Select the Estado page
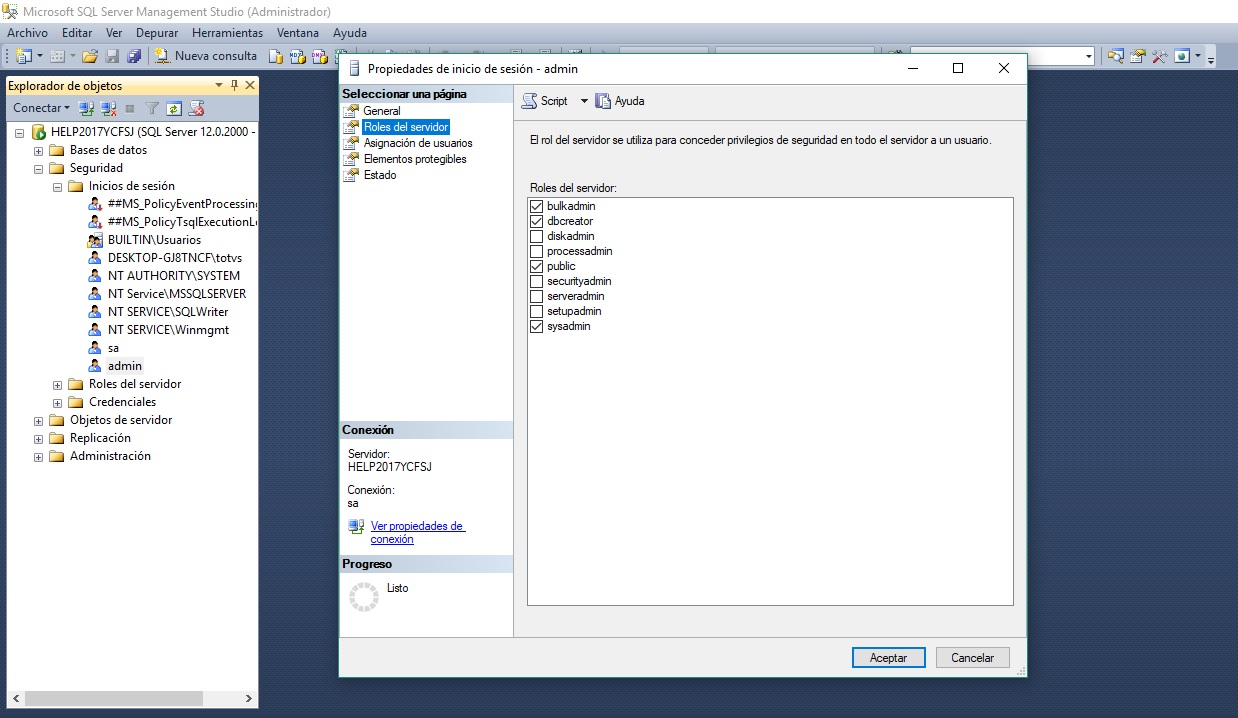 coord(380,175)
